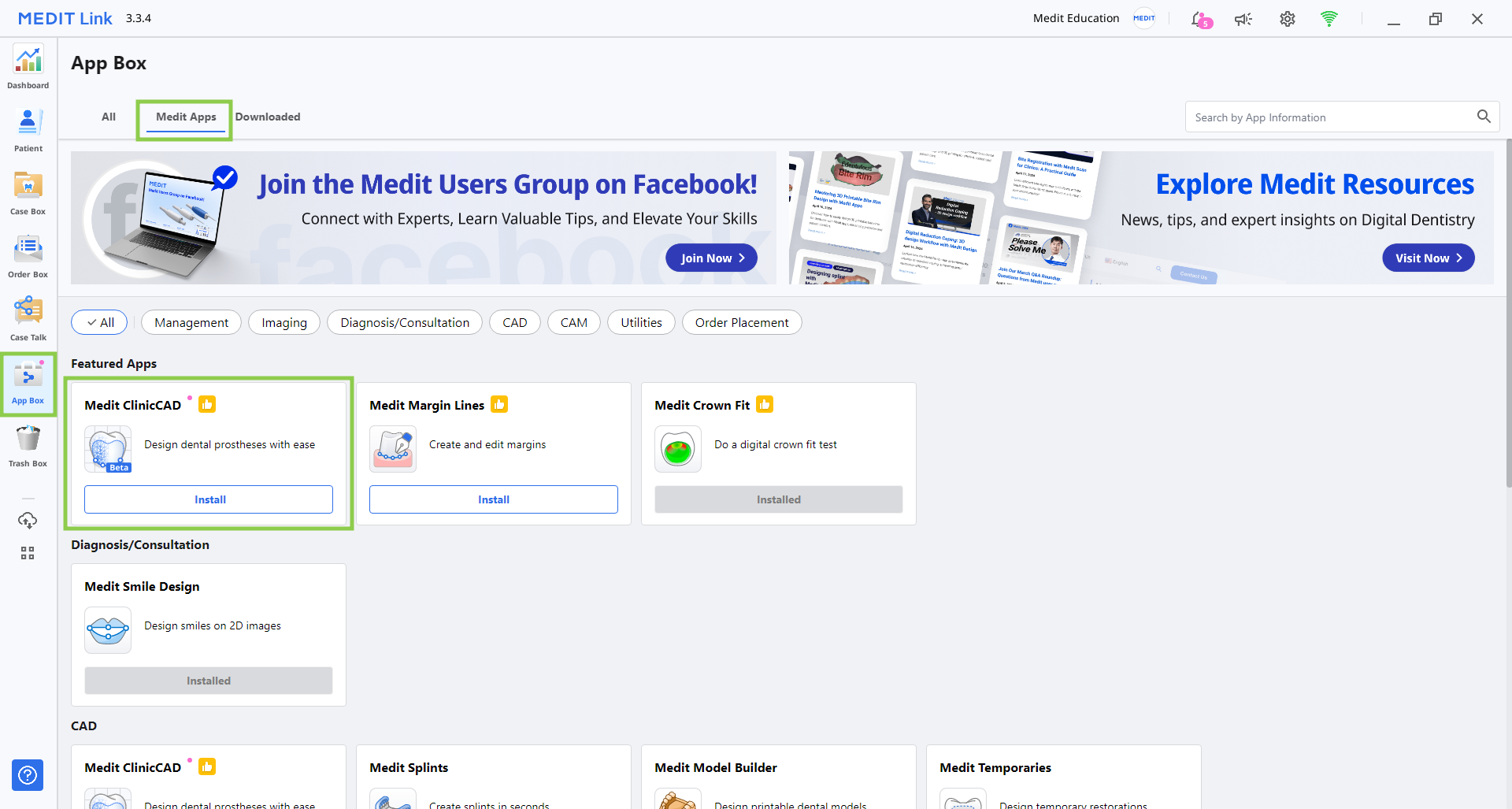The width and height of the screenshot is (1512, 809).
Task: Open the Trash Box icon
Action: click(x=28, y=445)
